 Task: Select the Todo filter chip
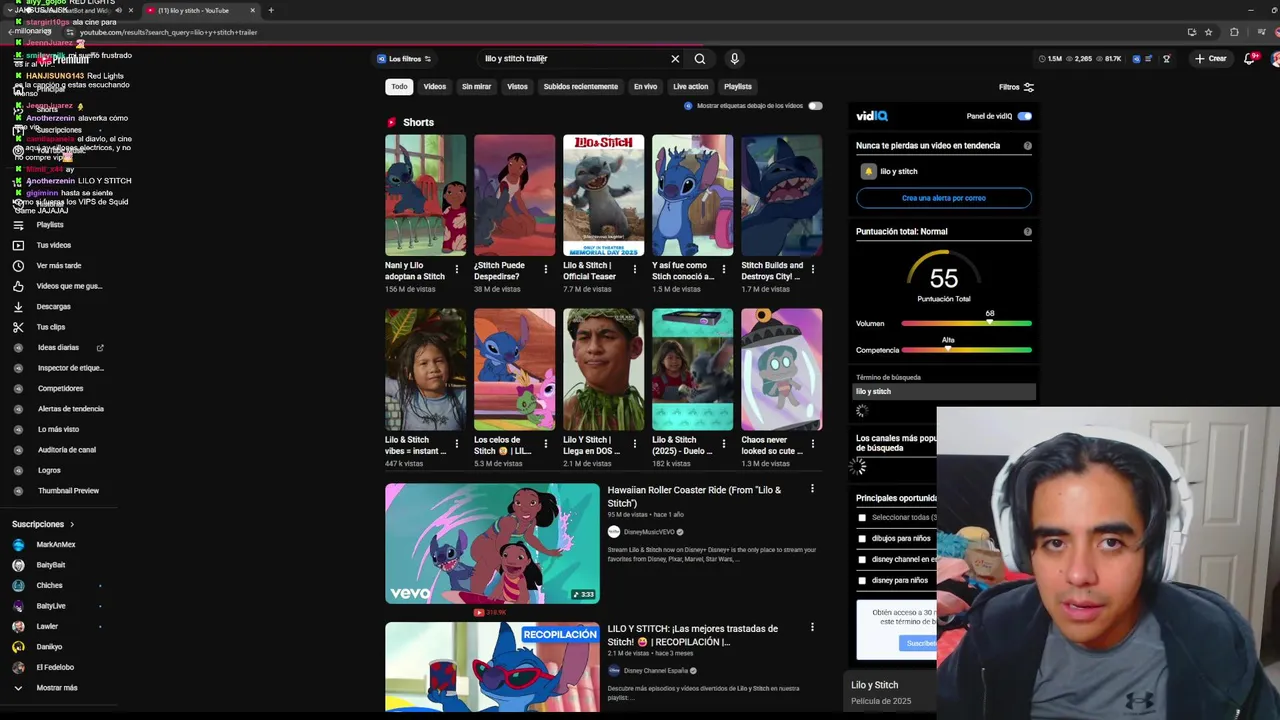tap(399, 87)
